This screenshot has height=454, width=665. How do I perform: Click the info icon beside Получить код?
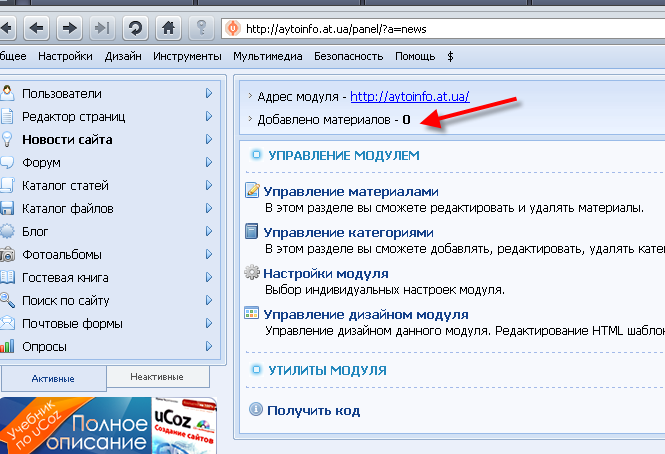point(256,410)
